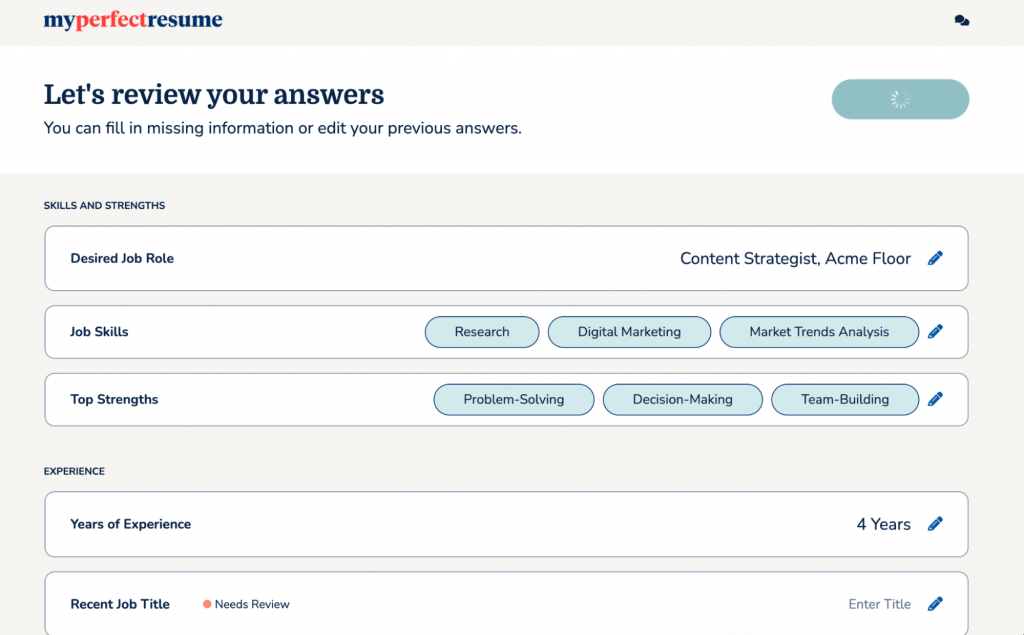Viewport: 1024px width, 635px height.
Task: Click the Content Strategist, Acme Floor value
Action: point(795,258)
